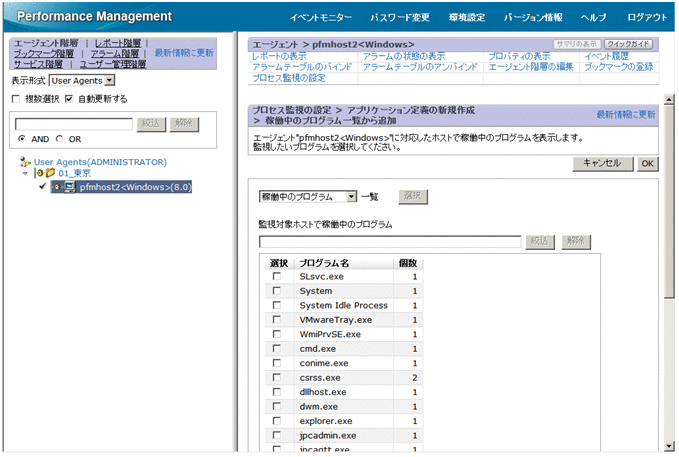Switch to ブックマーク階層 tab
Screen dimensions: 679x457
click(x=44, y=54)
